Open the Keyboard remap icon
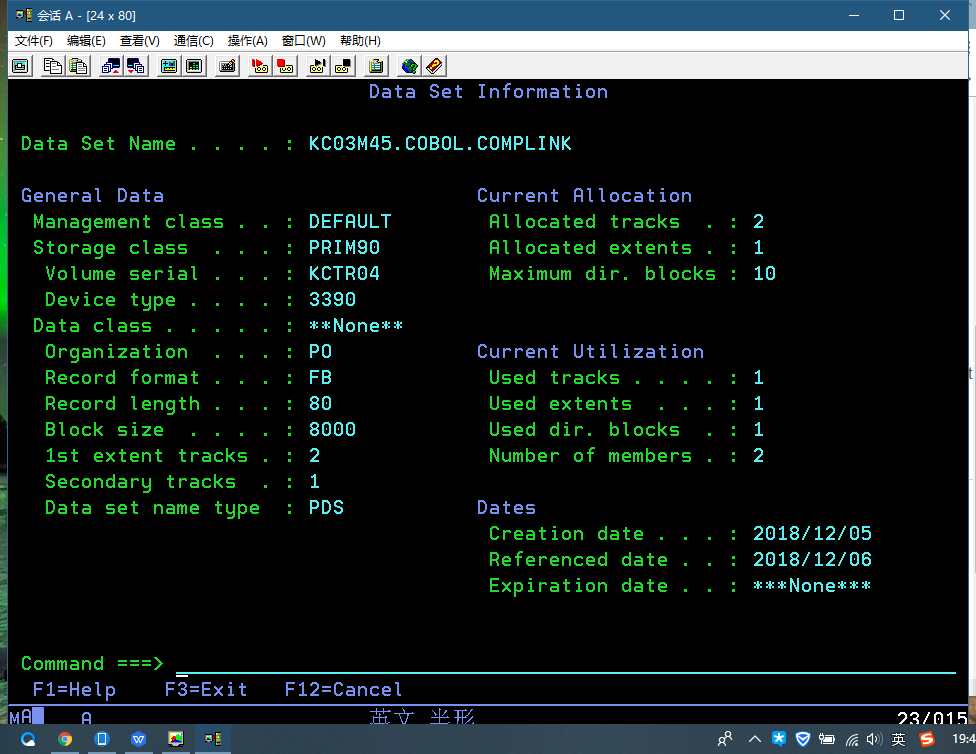Image resolution: width=976 pixels, height=754 pixels. 227,66
